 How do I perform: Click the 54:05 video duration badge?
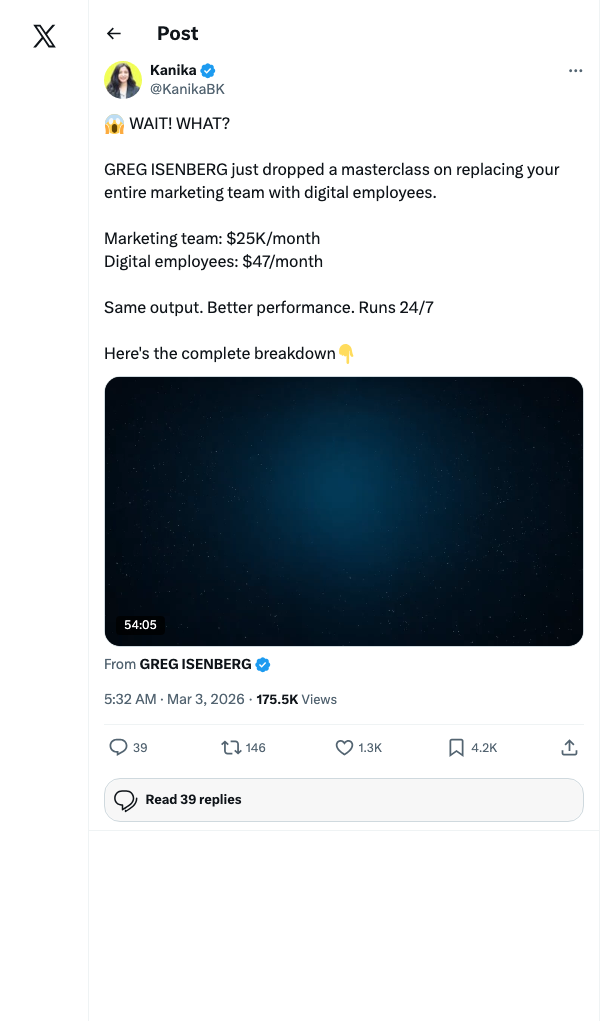pyautogui.click(x=140, y=624)
